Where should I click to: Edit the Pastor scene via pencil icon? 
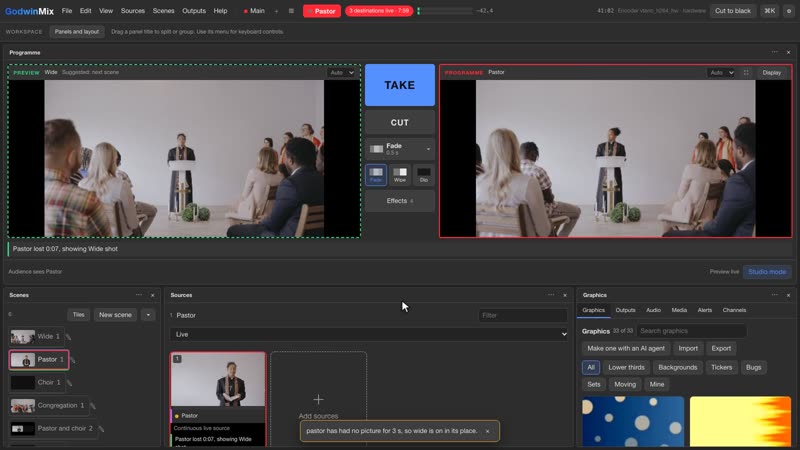73,360
